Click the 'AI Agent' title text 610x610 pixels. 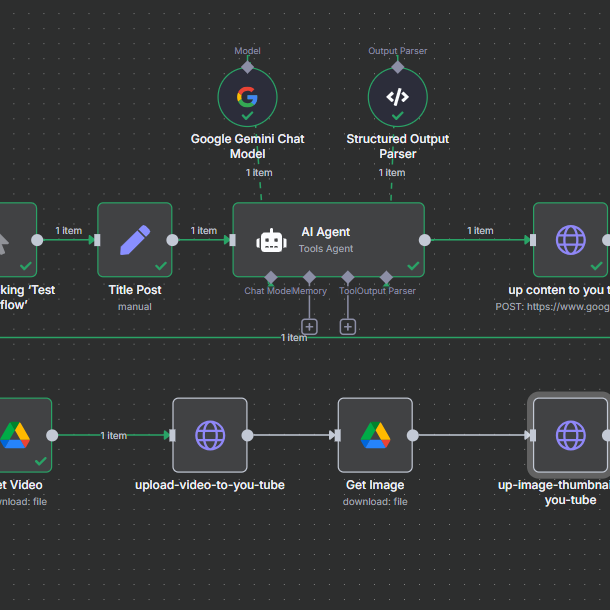(x=326, y=232)
